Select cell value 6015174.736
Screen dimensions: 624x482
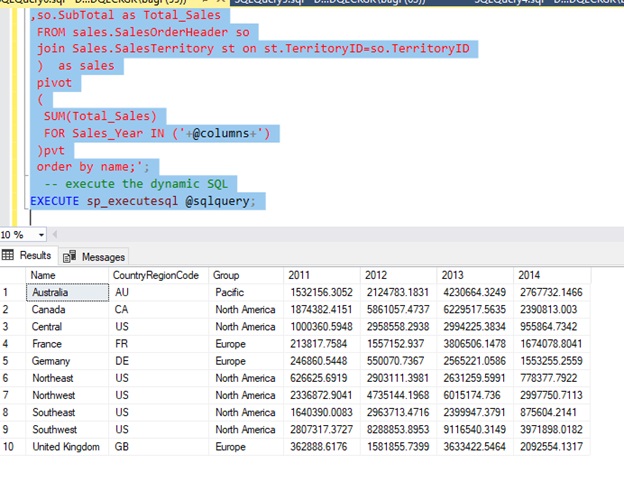tap(475, 395)
